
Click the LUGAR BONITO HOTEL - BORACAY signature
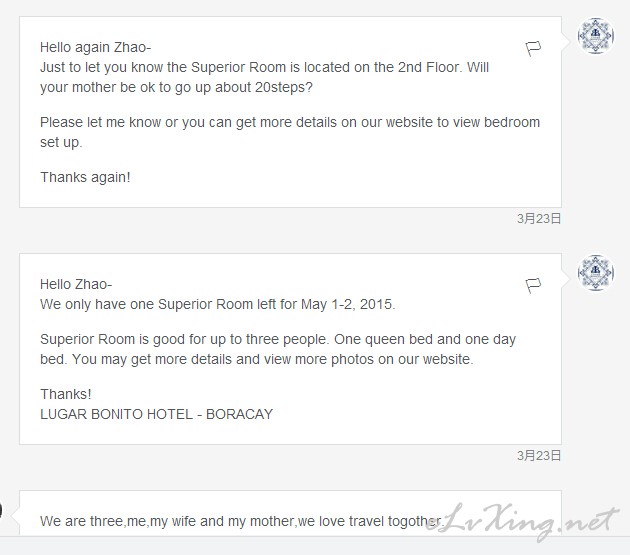click(x=156, y=414)
